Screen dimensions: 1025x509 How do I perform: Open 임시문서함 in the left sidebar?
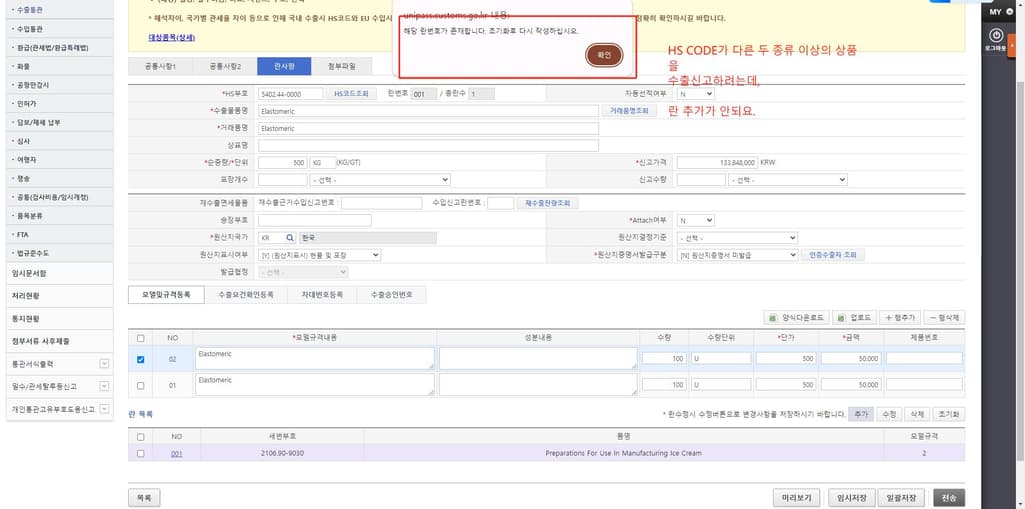click(29, 273)
